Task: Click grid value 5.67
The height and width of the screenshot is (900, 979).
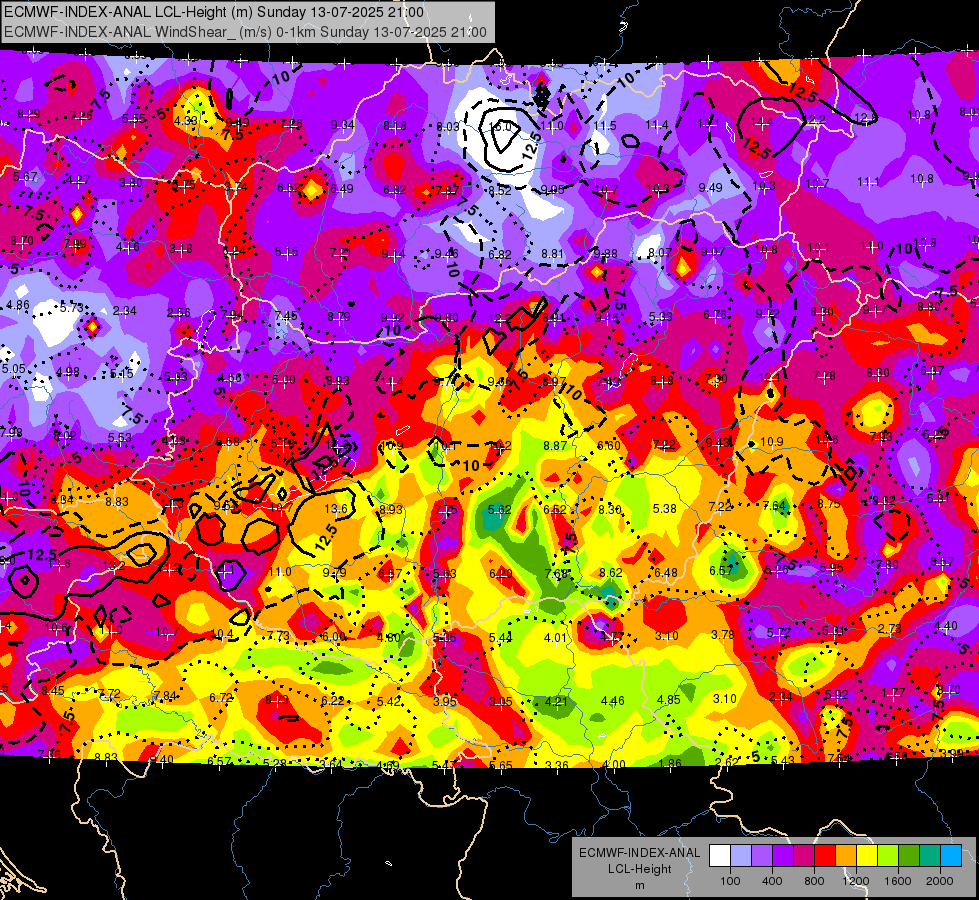Action: pyautogui.click(x=25, y=177)
